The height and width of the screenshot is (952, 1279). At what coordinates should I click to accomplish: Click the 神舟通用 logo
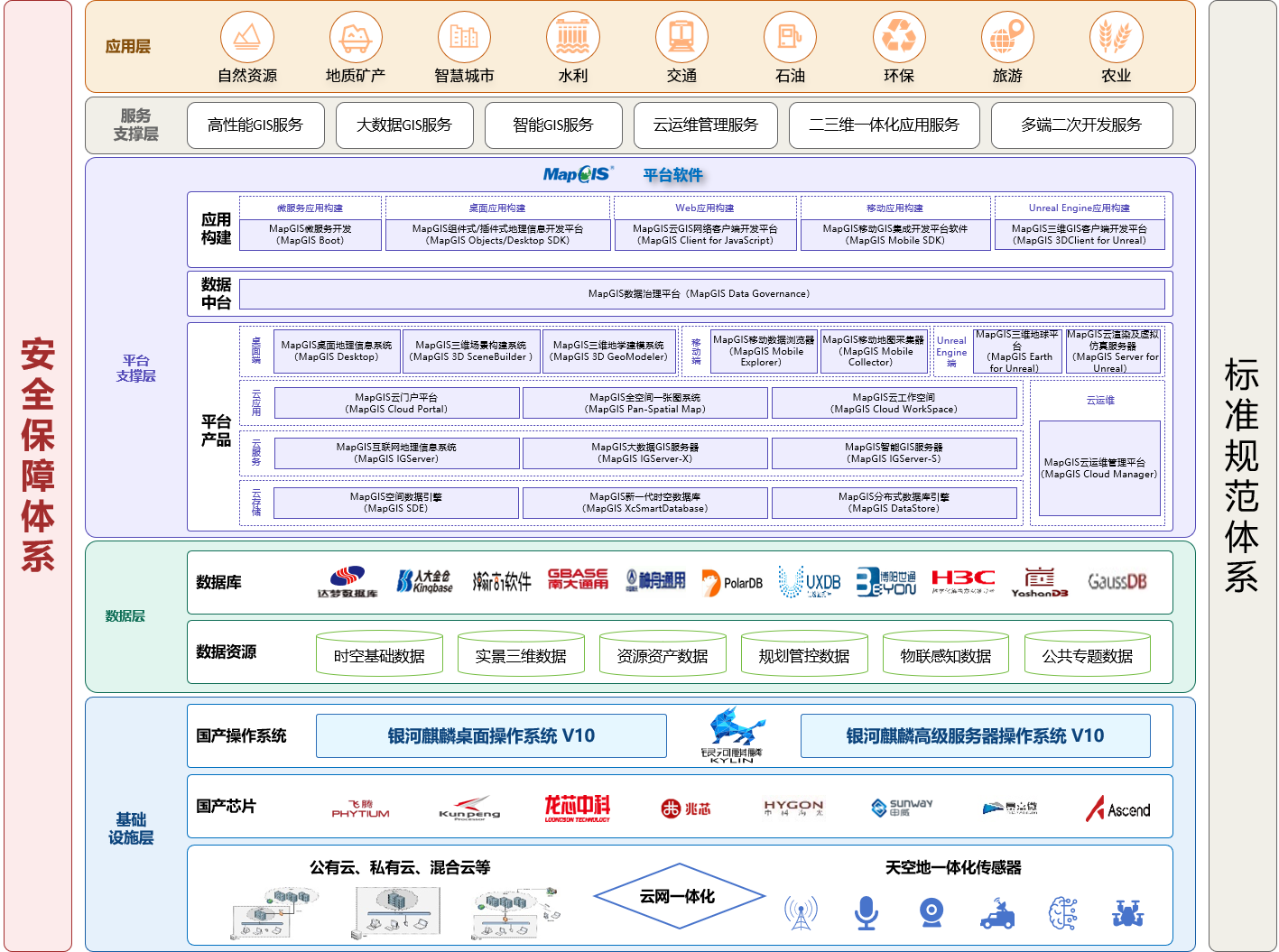(655, 580)
